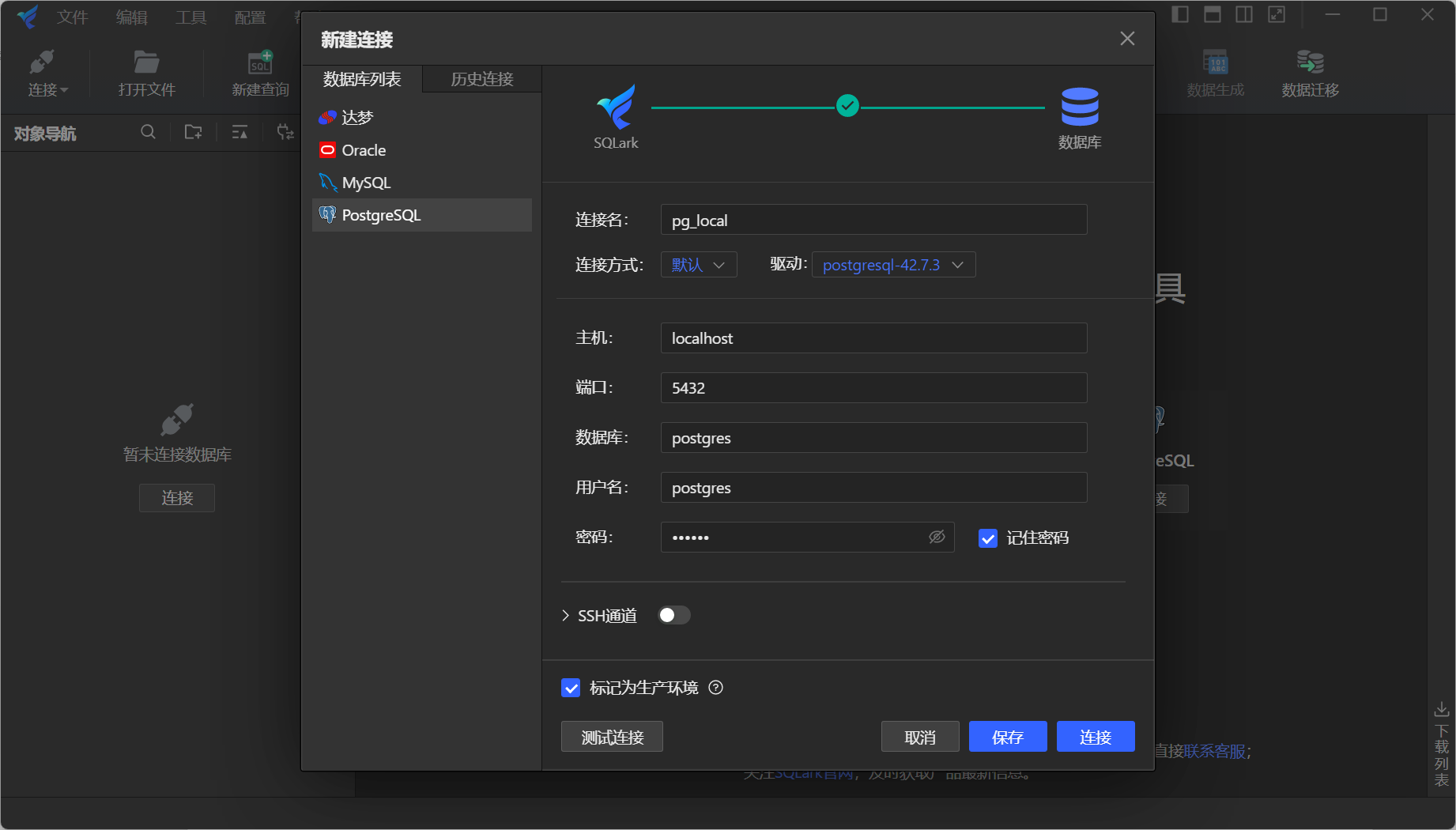
Task: Click the 连接 toolbar plug icon
Action: pyautogui.click(x=41, y=62)
